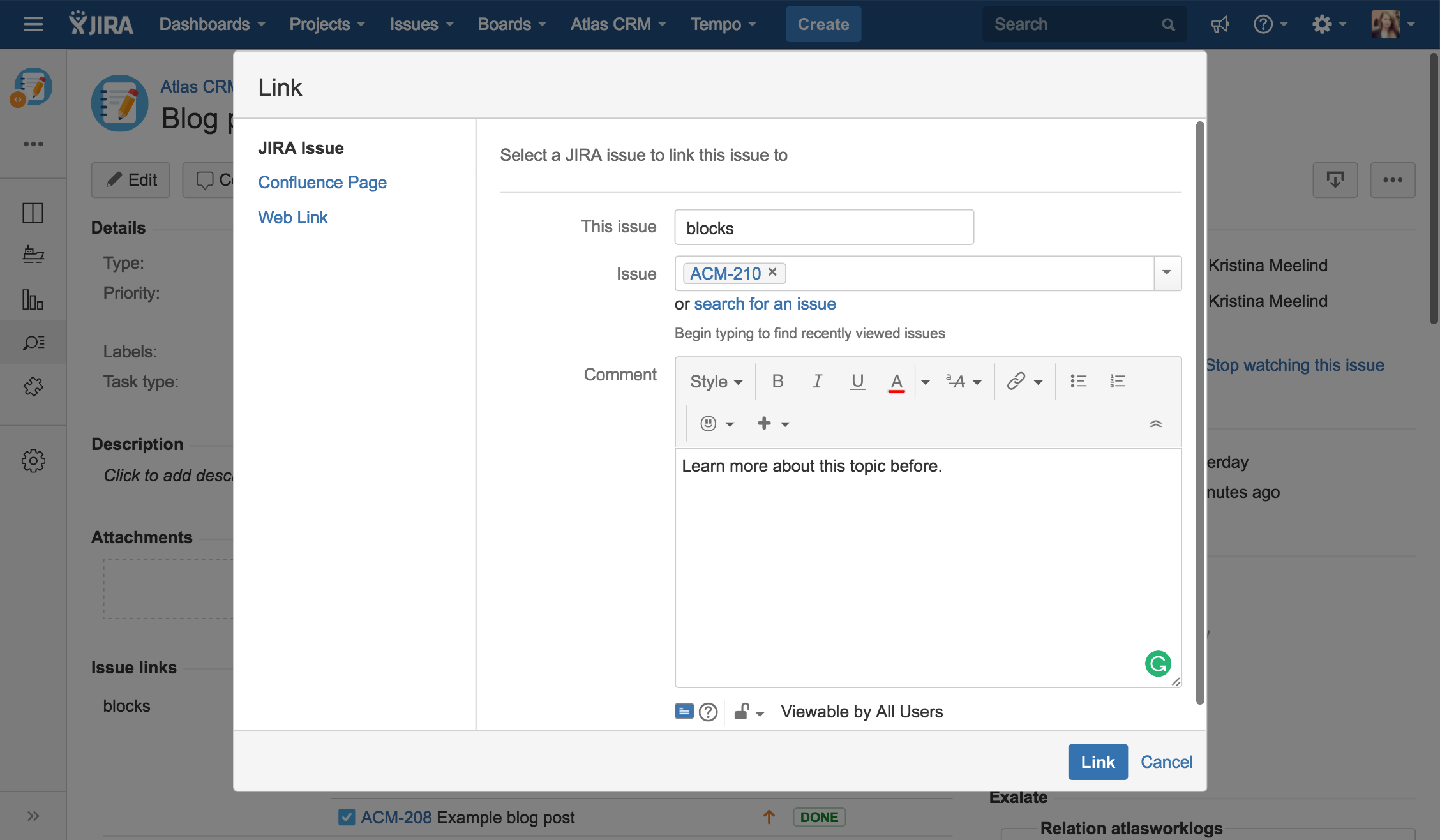Apply italic formatting in comment editor
The height and width of the screenshot is (840, 1440).
(817, 381)
